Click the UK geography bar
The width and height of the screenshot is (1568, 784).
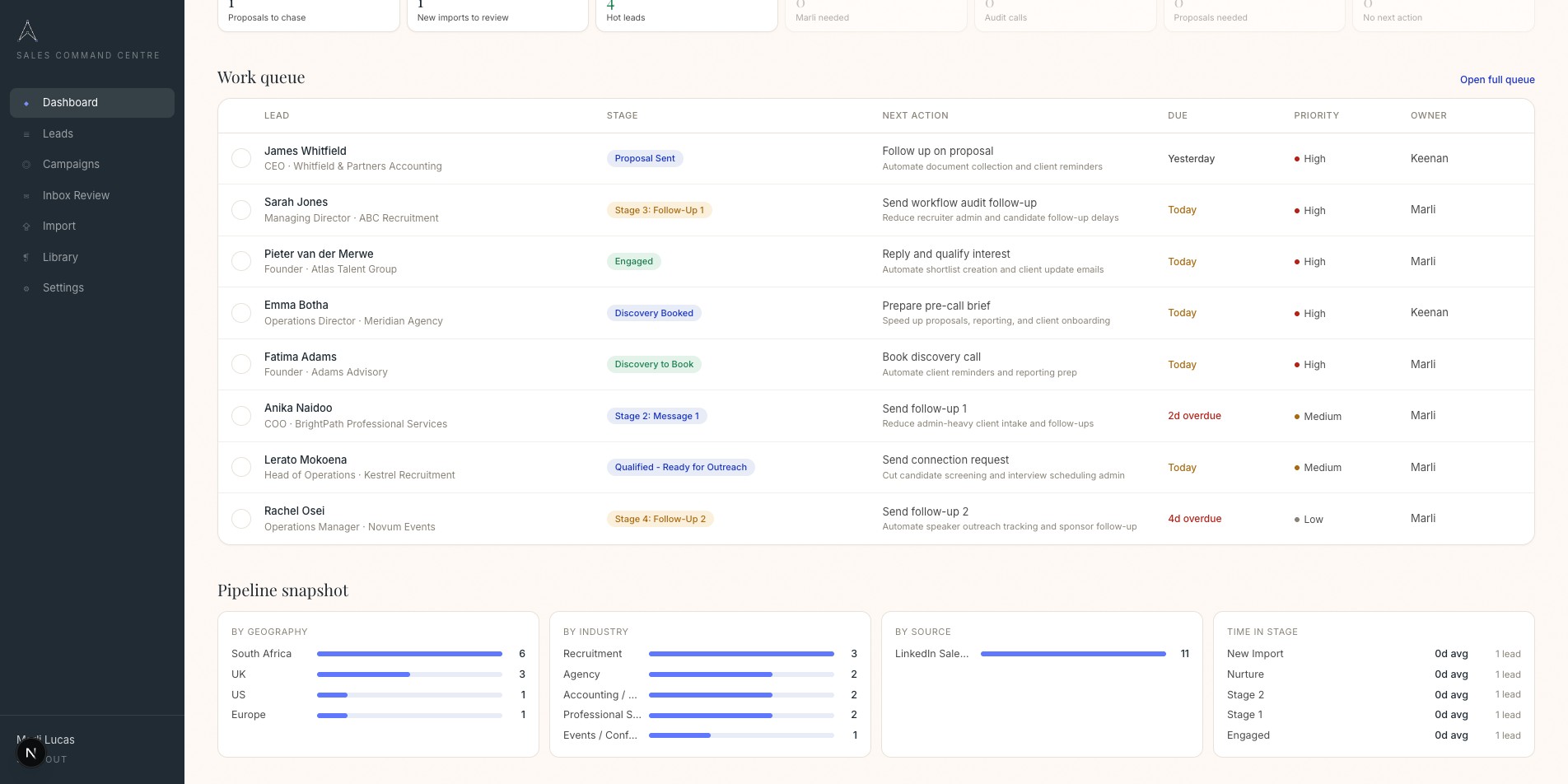click(x=409, y=674)
